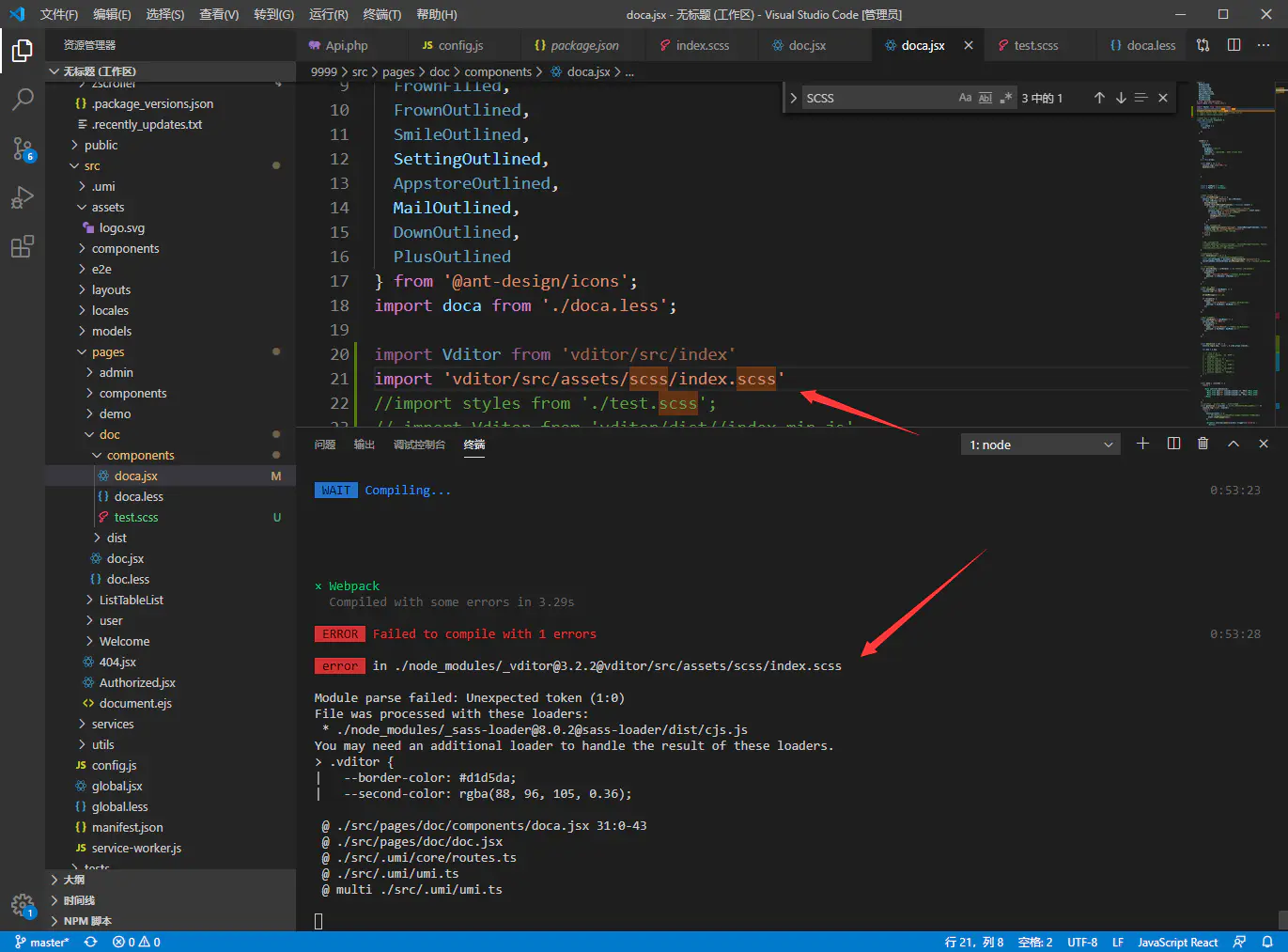Screen dimensions: 1288x952
Task: Toggle Match Case in find widget
Action: [965, 98]
